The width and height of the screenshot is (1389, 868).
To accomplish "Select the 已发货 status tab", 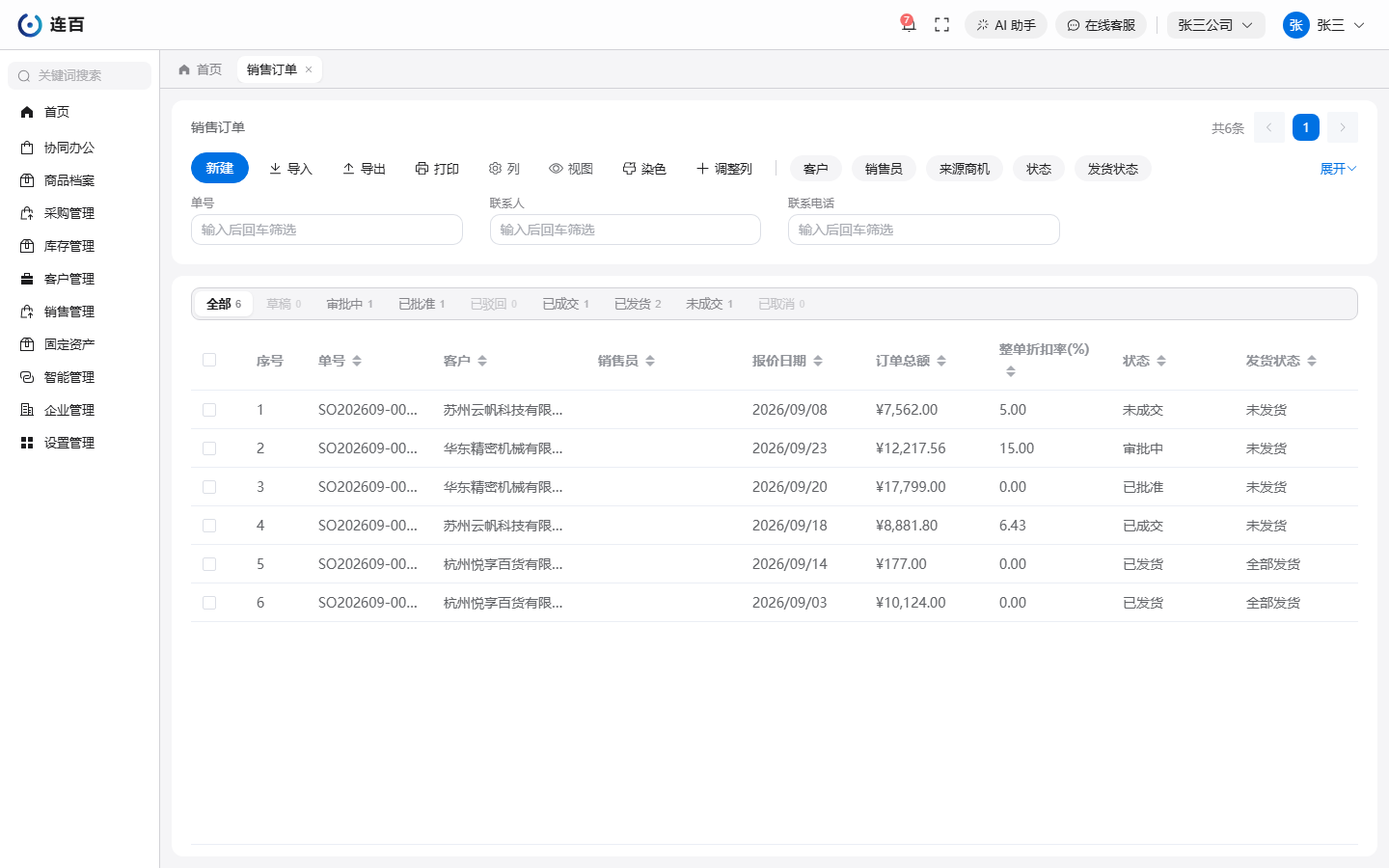I will [x=638, y=304].
